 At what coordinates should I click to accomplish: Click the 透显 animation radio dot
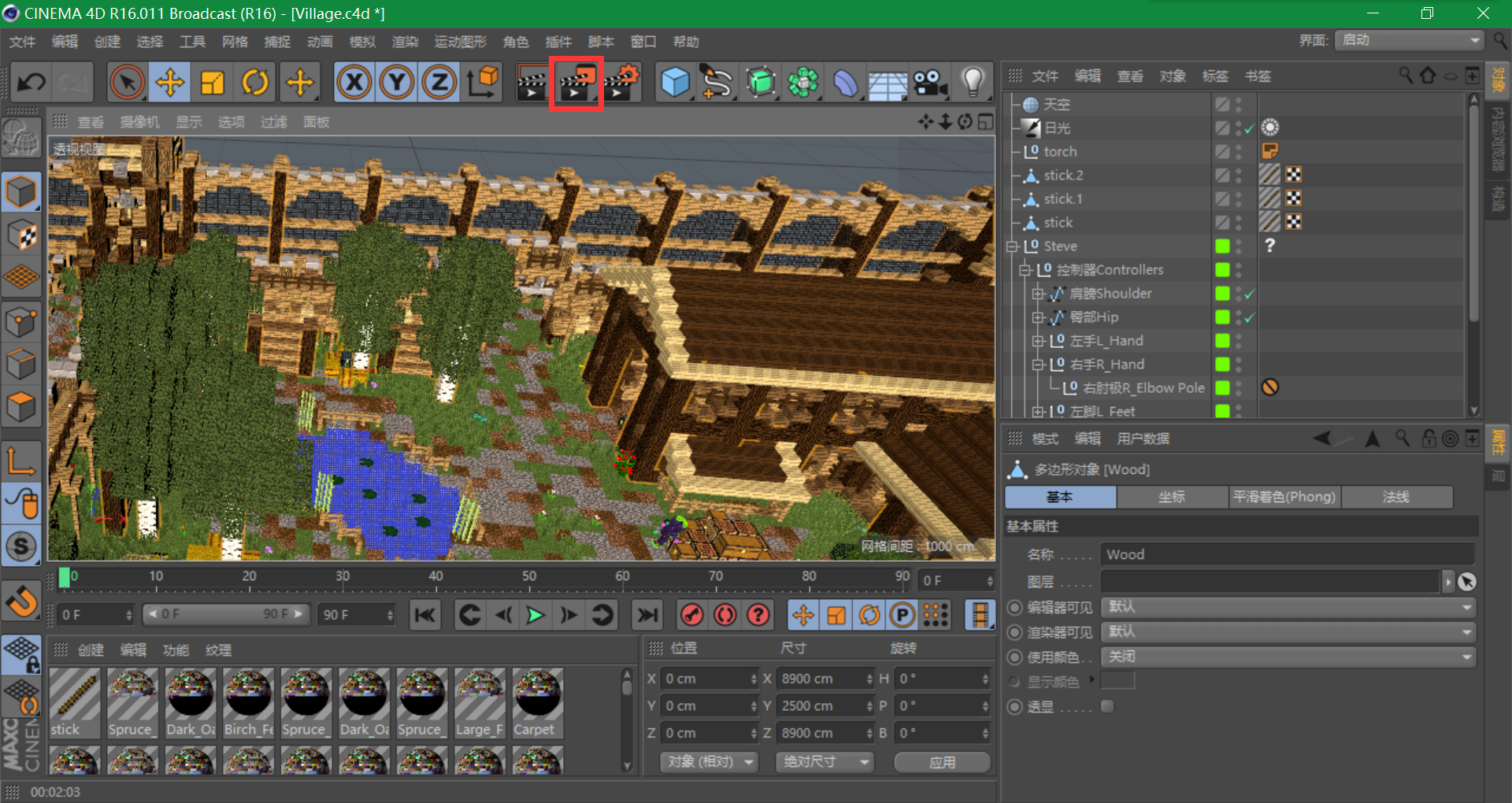click(x=1014, y=706)
